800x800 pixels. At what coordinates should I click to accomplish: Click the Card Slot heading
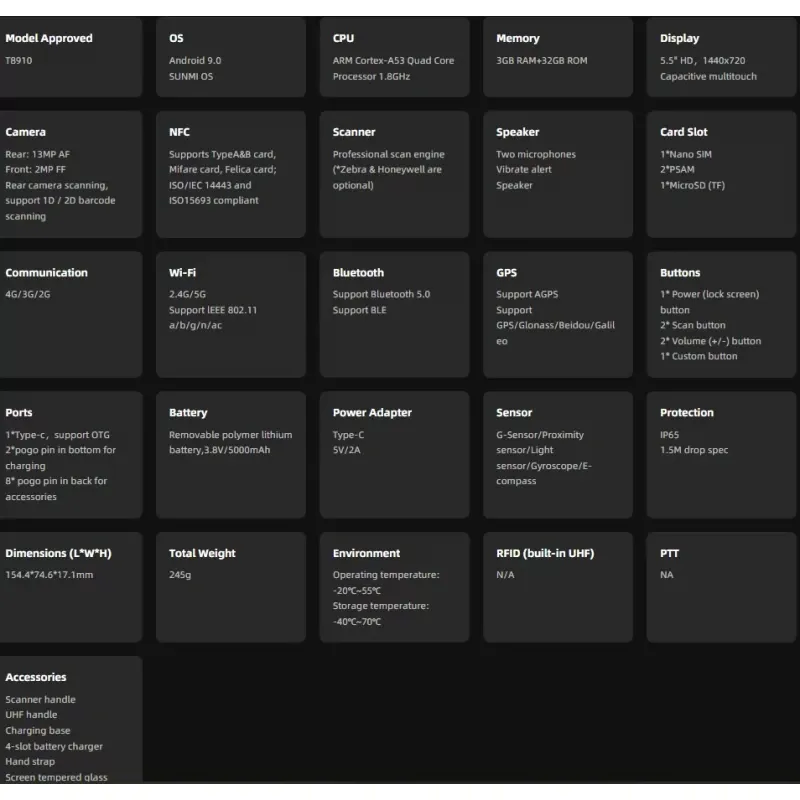point(683,132)
